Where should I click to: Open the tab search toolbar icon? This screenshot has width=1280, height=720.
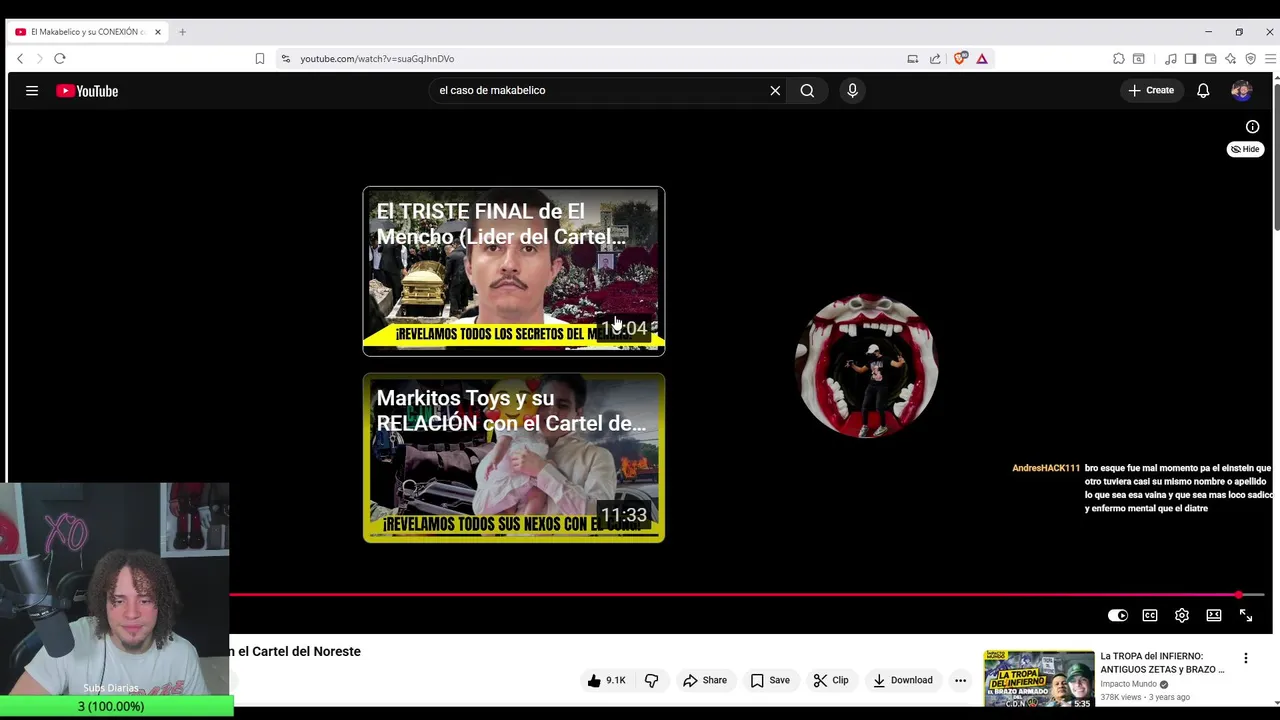pos(1138,59)
